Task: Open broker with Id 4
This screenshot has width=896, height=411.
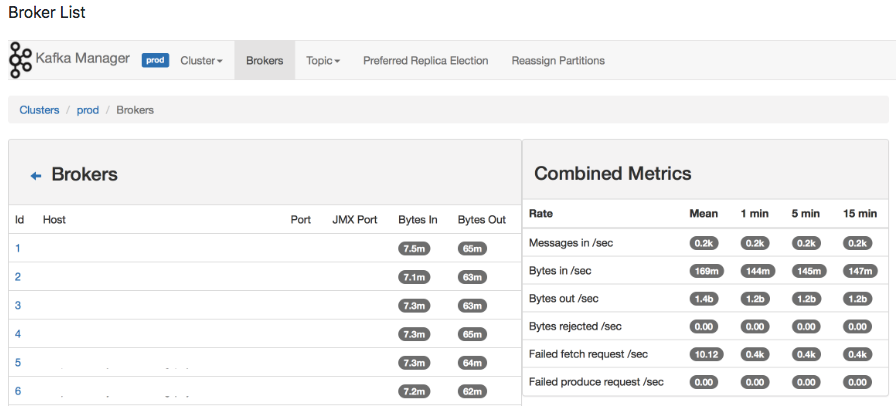Action: click(x=18, y=334)
